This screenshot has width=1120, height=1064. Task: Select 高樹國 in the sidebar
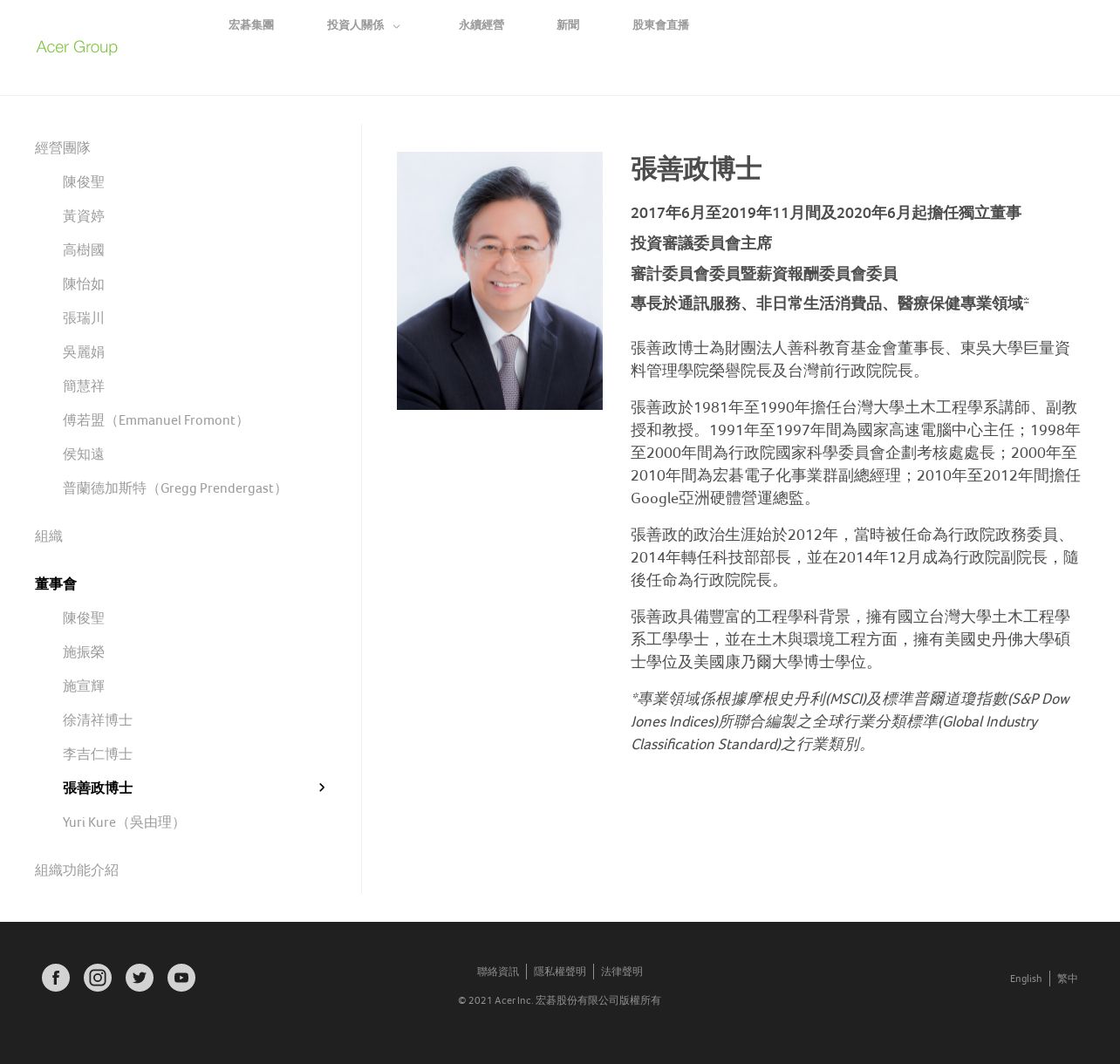[x=84, y=249]
